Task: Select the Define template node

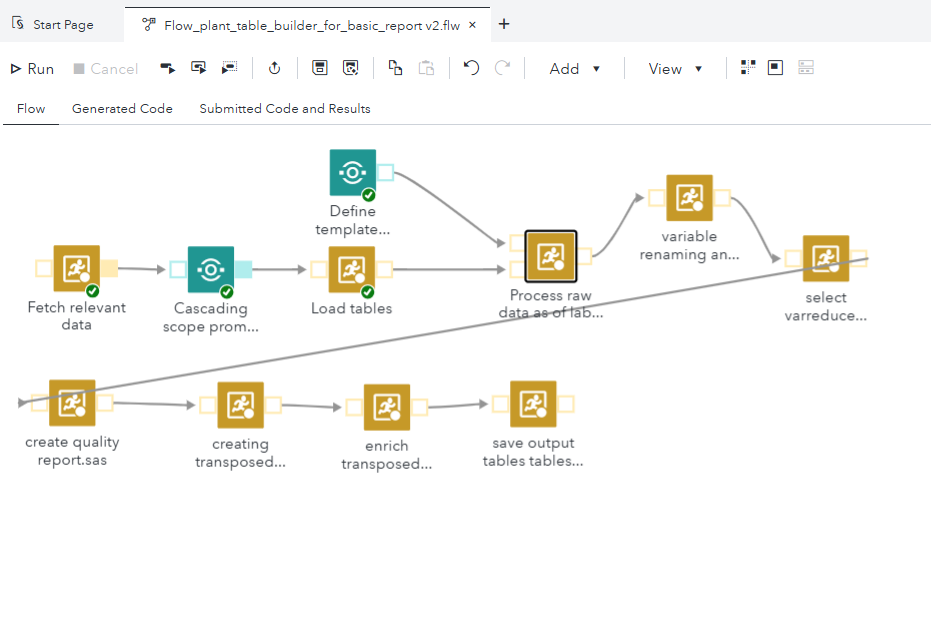Action: (352, 171)
